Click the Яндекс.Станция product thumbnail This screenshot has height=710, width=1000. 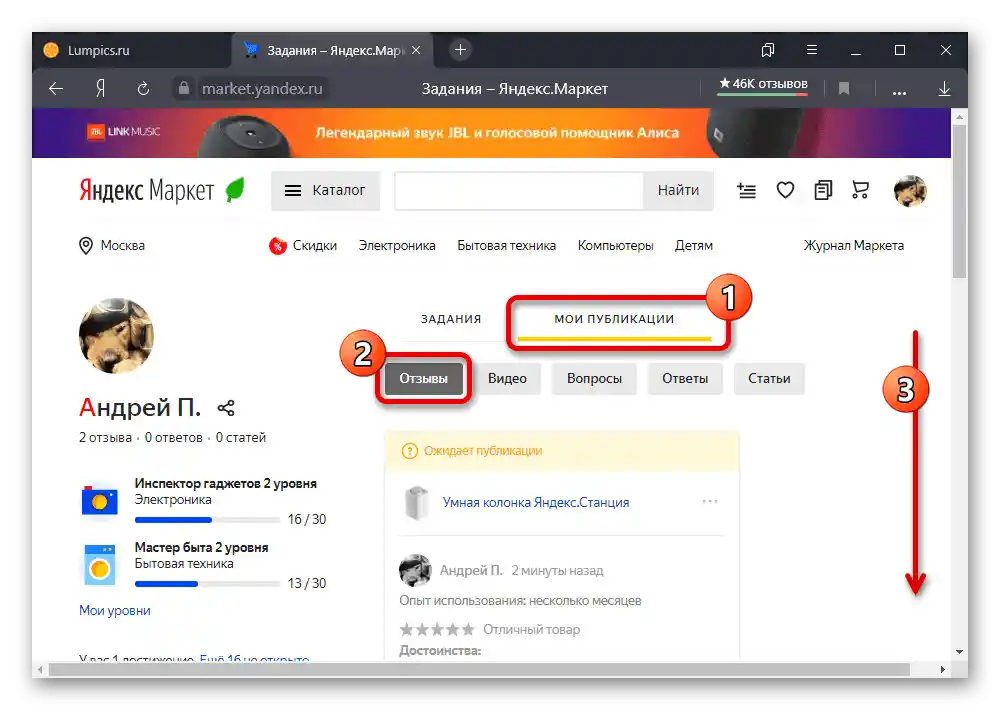coord(416,503)
